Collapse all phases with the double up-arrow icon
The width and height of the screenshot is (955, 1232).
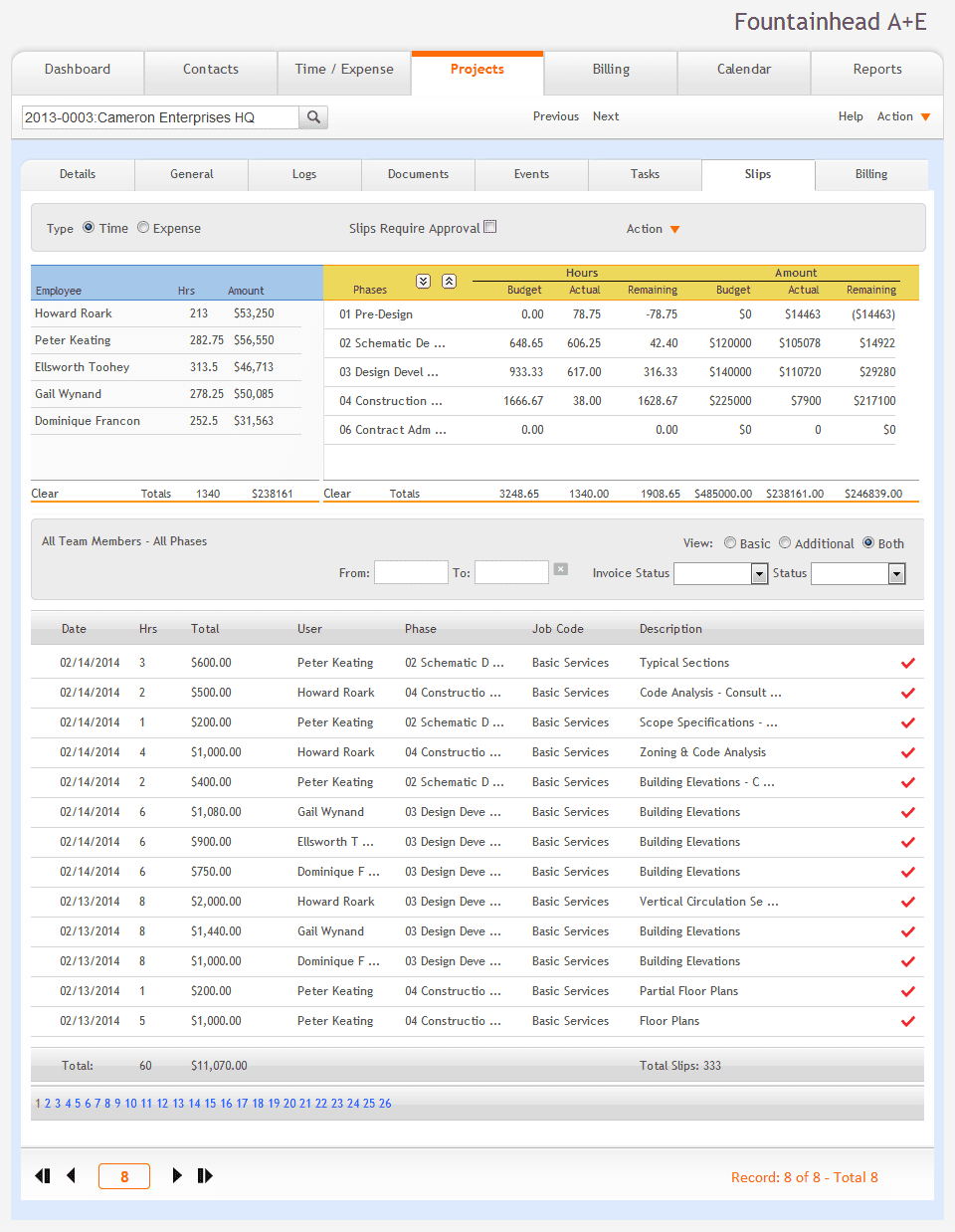click(x=449, y=281)
